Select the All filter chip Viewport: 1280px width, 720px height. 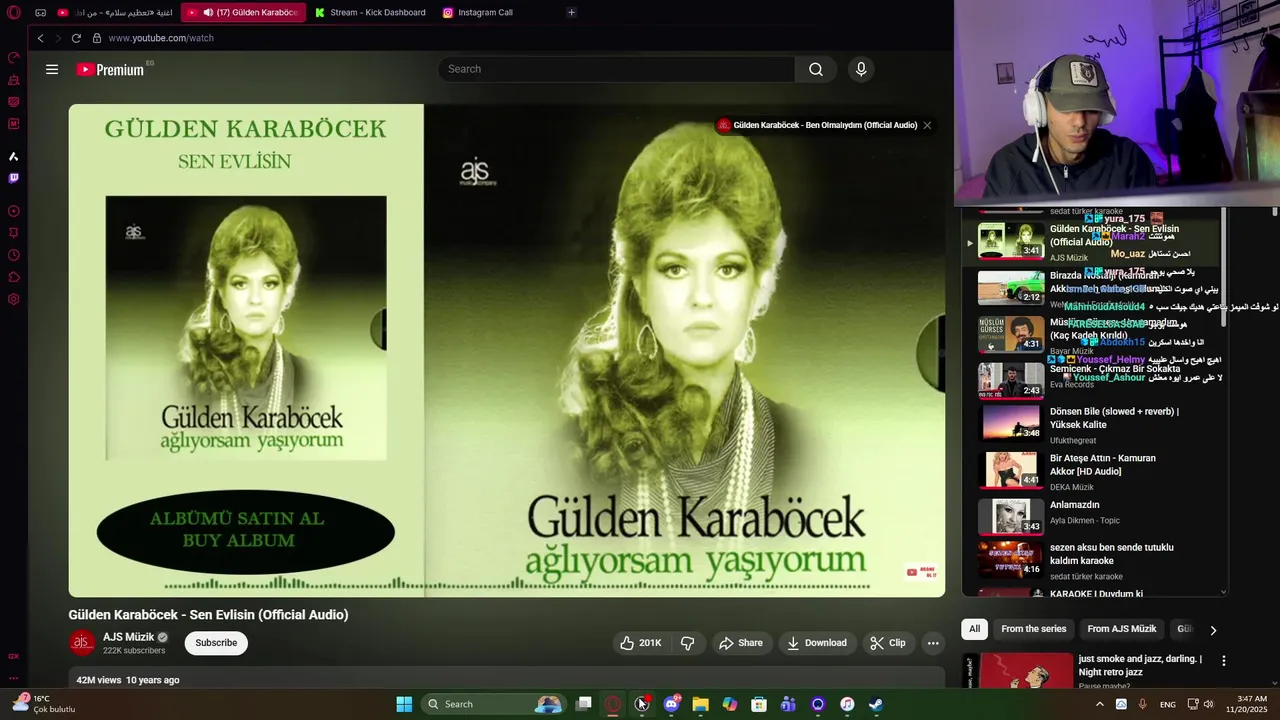pyautogui.click(x=974, y=629)
